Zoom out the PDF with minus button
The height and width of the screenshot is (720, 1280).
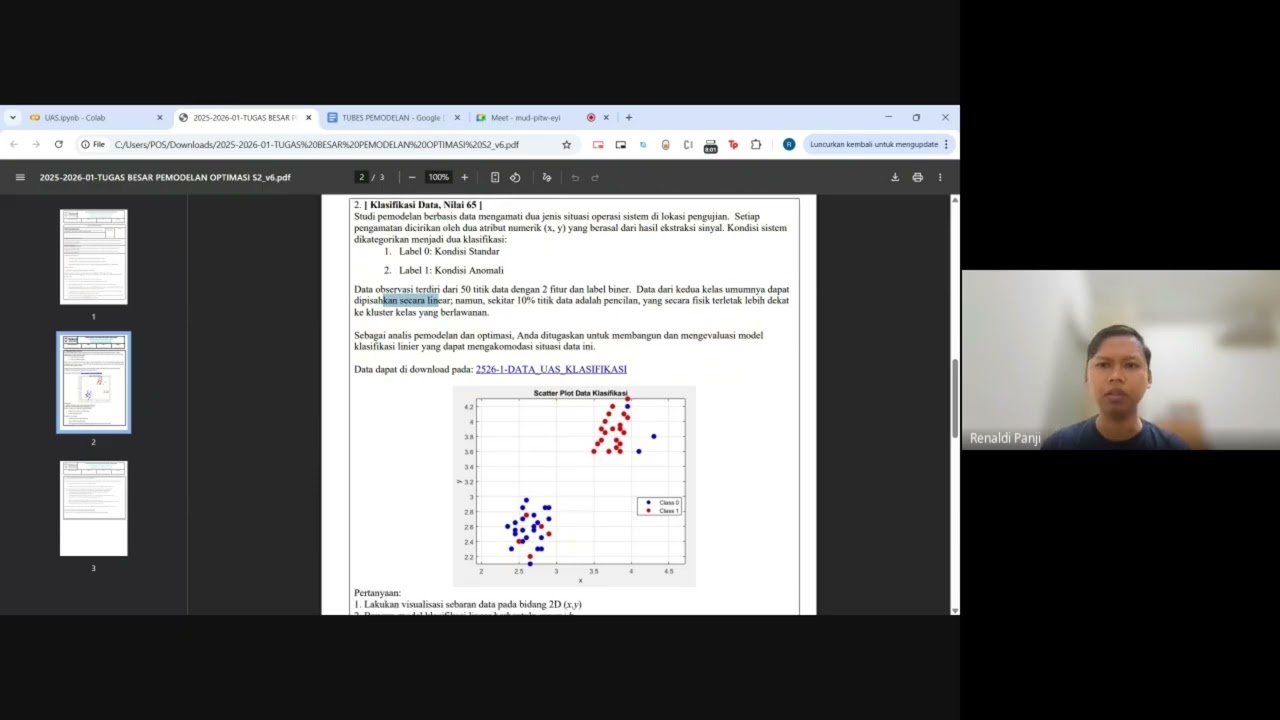point(412,177)
